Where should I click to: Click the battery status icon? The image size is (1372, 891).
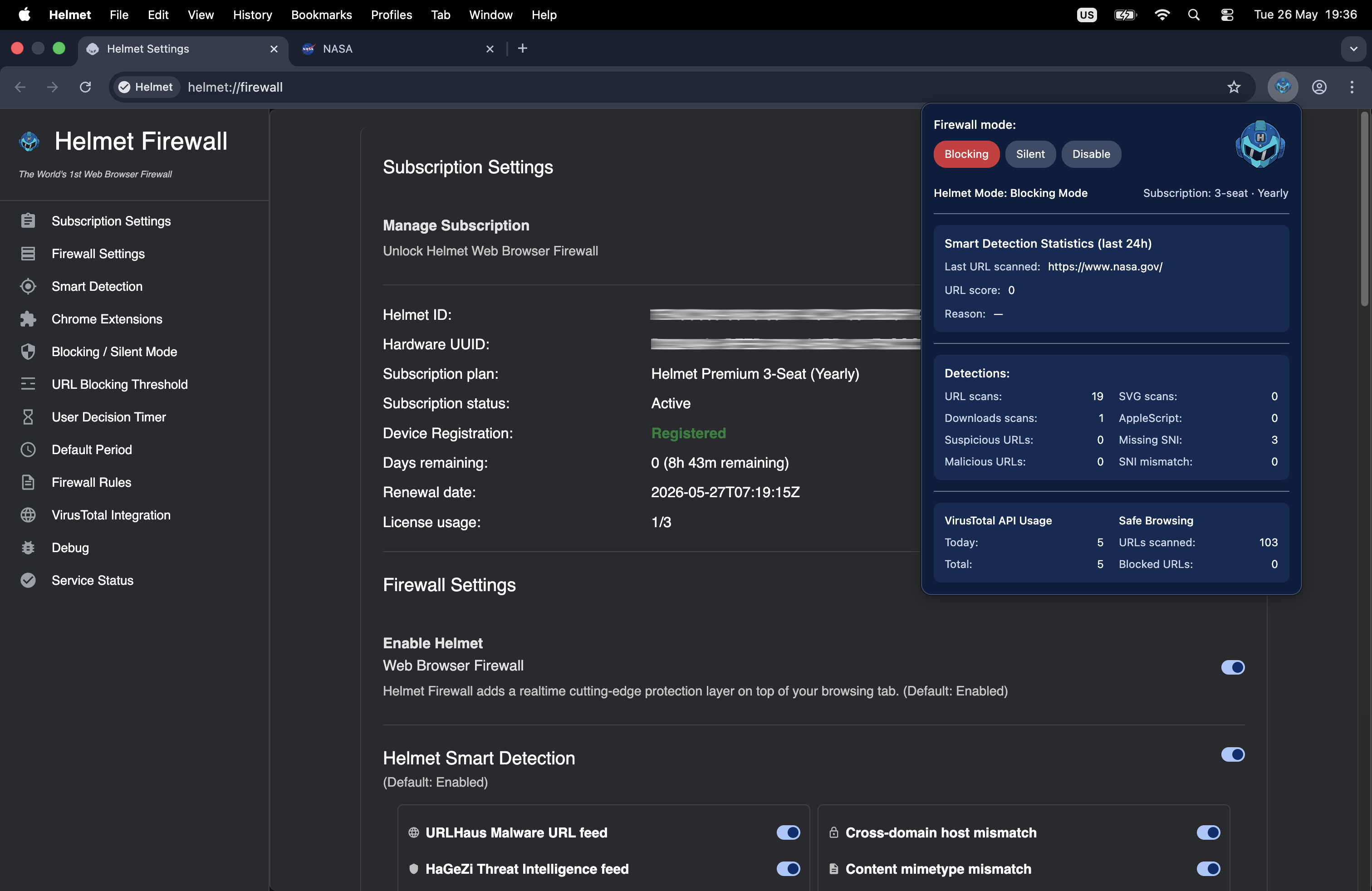tap(1125, 15)
